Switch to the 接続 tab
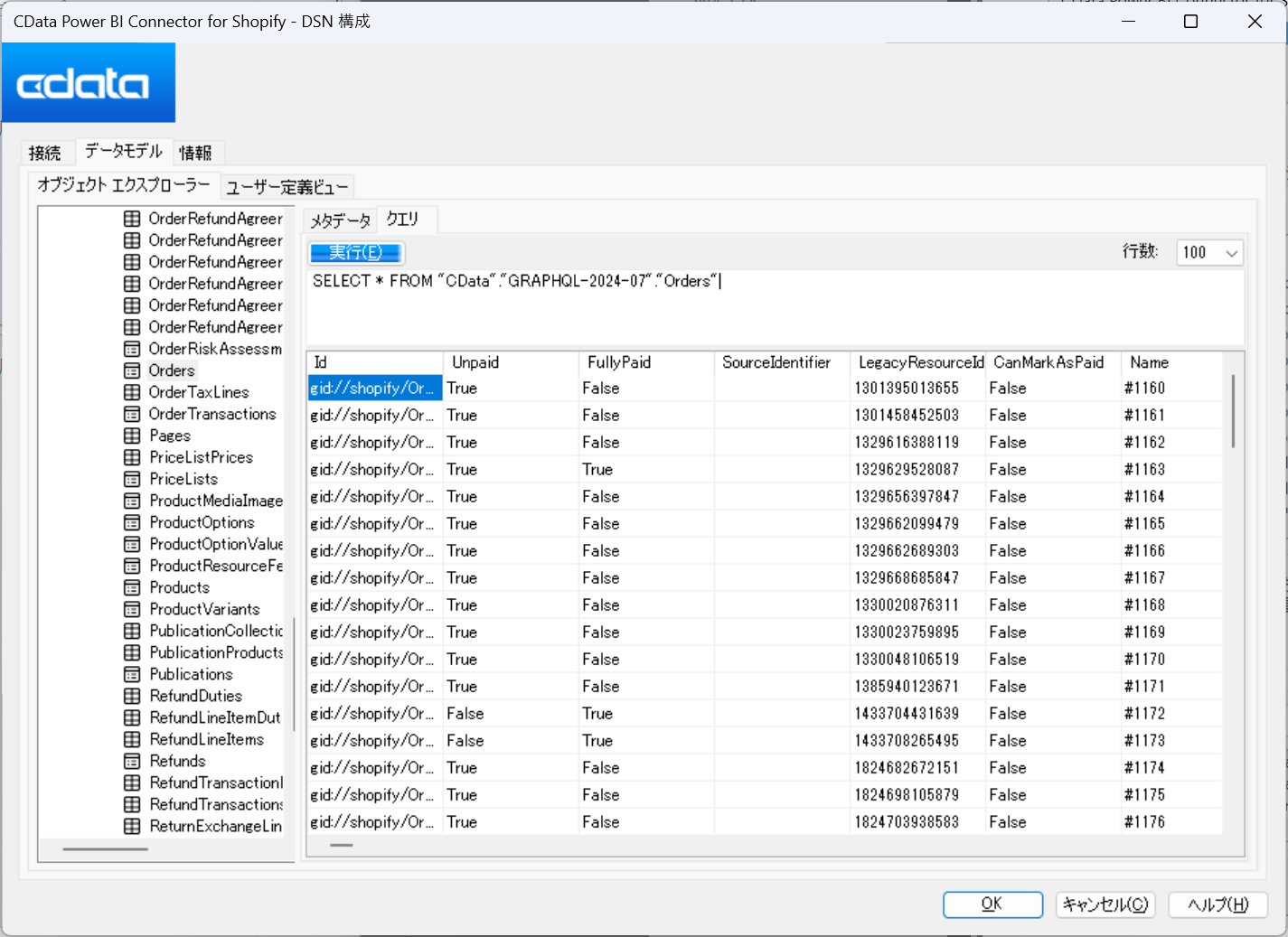This screenshot has width=1288, height=937. click(45, 153)
